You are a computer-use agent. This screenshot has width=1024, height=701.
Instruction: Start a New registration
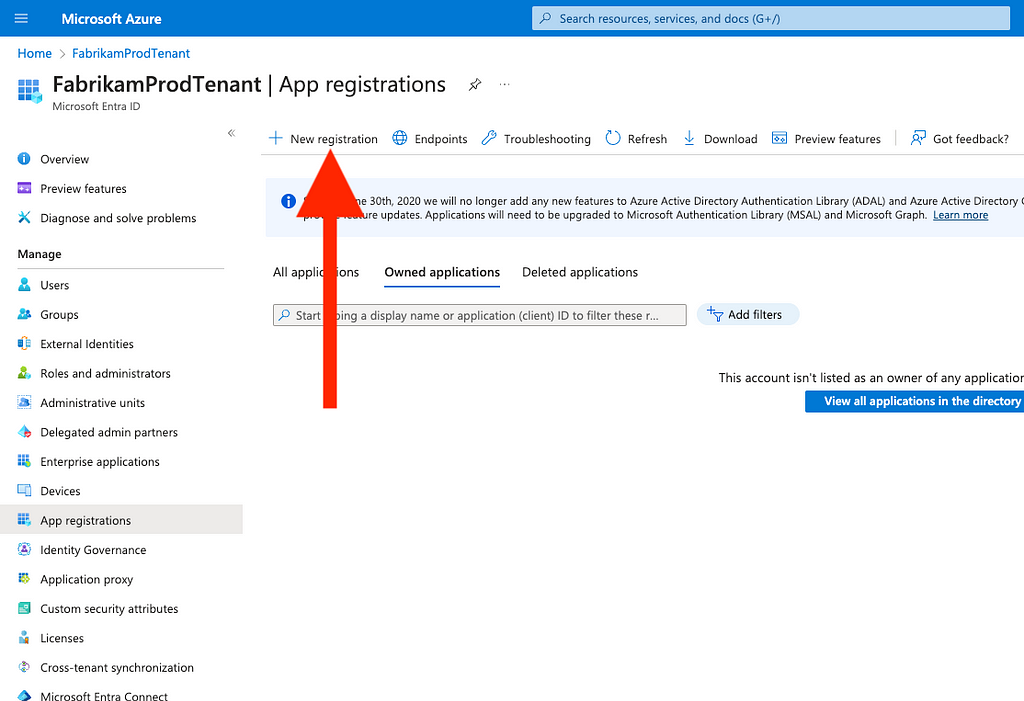323,139
